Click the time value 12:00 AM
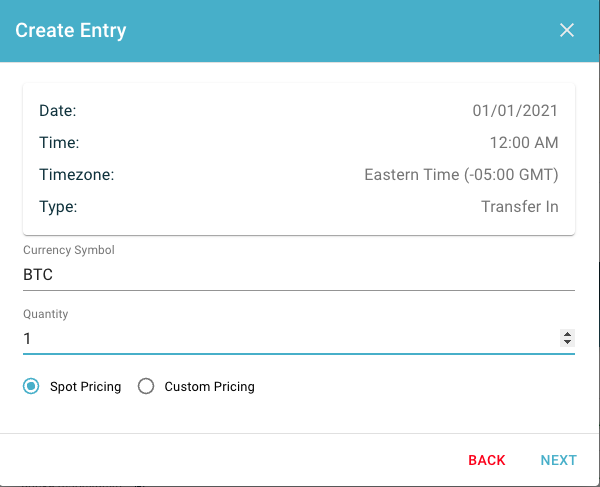 [524, 143]
